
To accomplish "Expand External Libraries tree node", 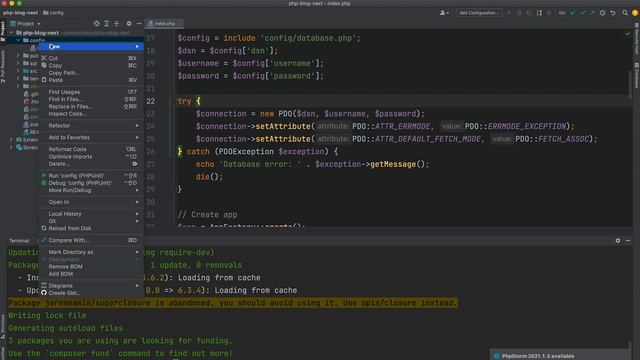I will 11,140.
